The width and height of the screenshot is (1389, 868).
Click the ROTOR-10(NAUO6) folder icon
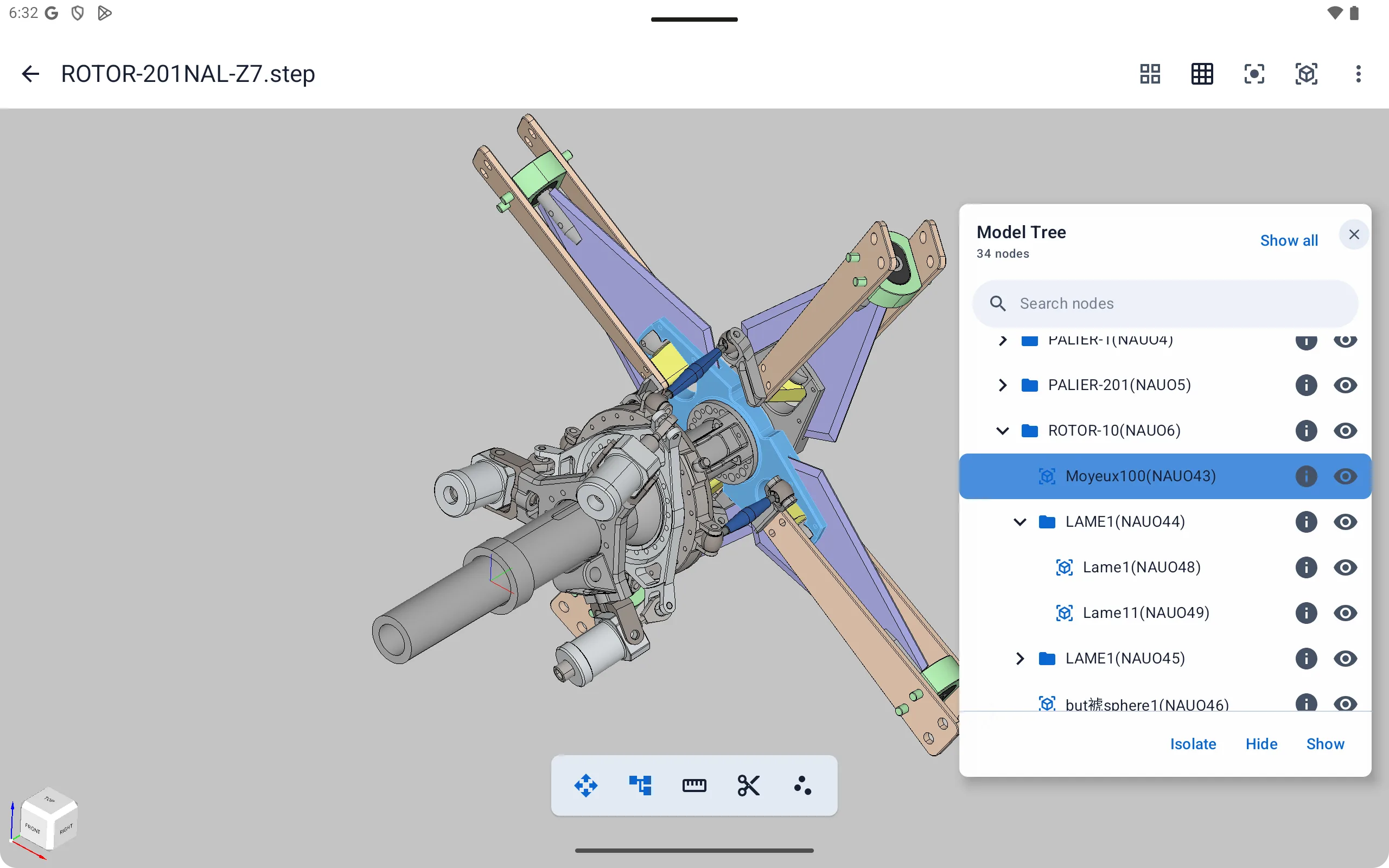tap(1030, 431)
